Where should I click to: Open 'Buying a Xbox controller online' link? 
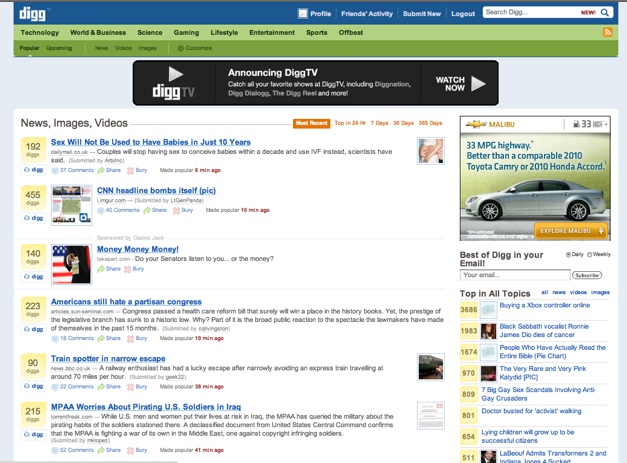545,305
